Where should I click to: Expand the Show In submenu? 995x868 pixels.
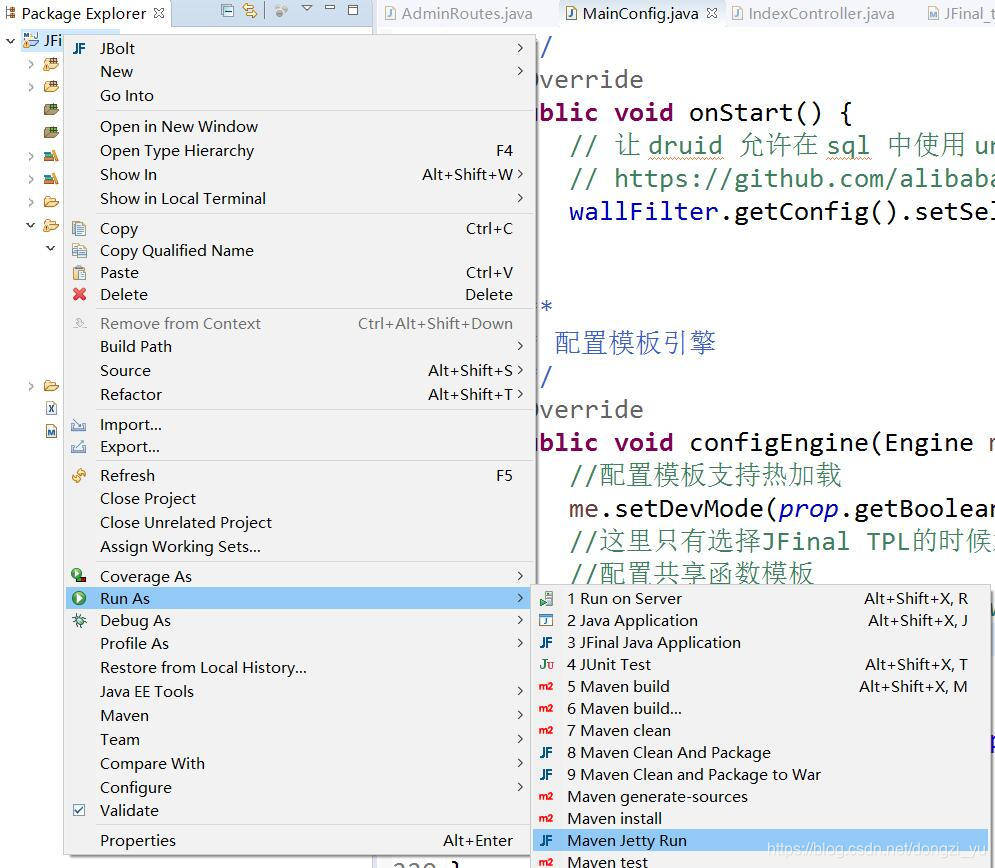point(300,174)
